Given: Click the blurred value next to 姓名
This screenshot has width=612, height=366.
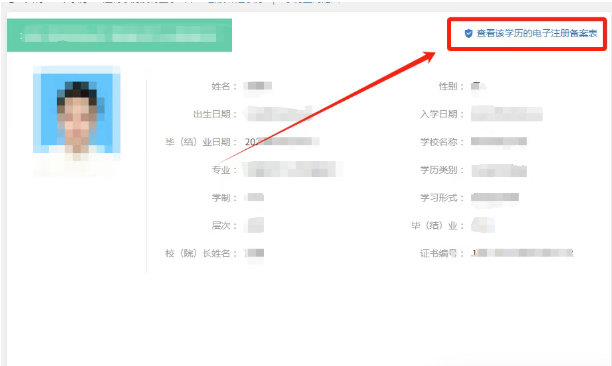Looking at the screenshot, I should click(x=258, y=86).
